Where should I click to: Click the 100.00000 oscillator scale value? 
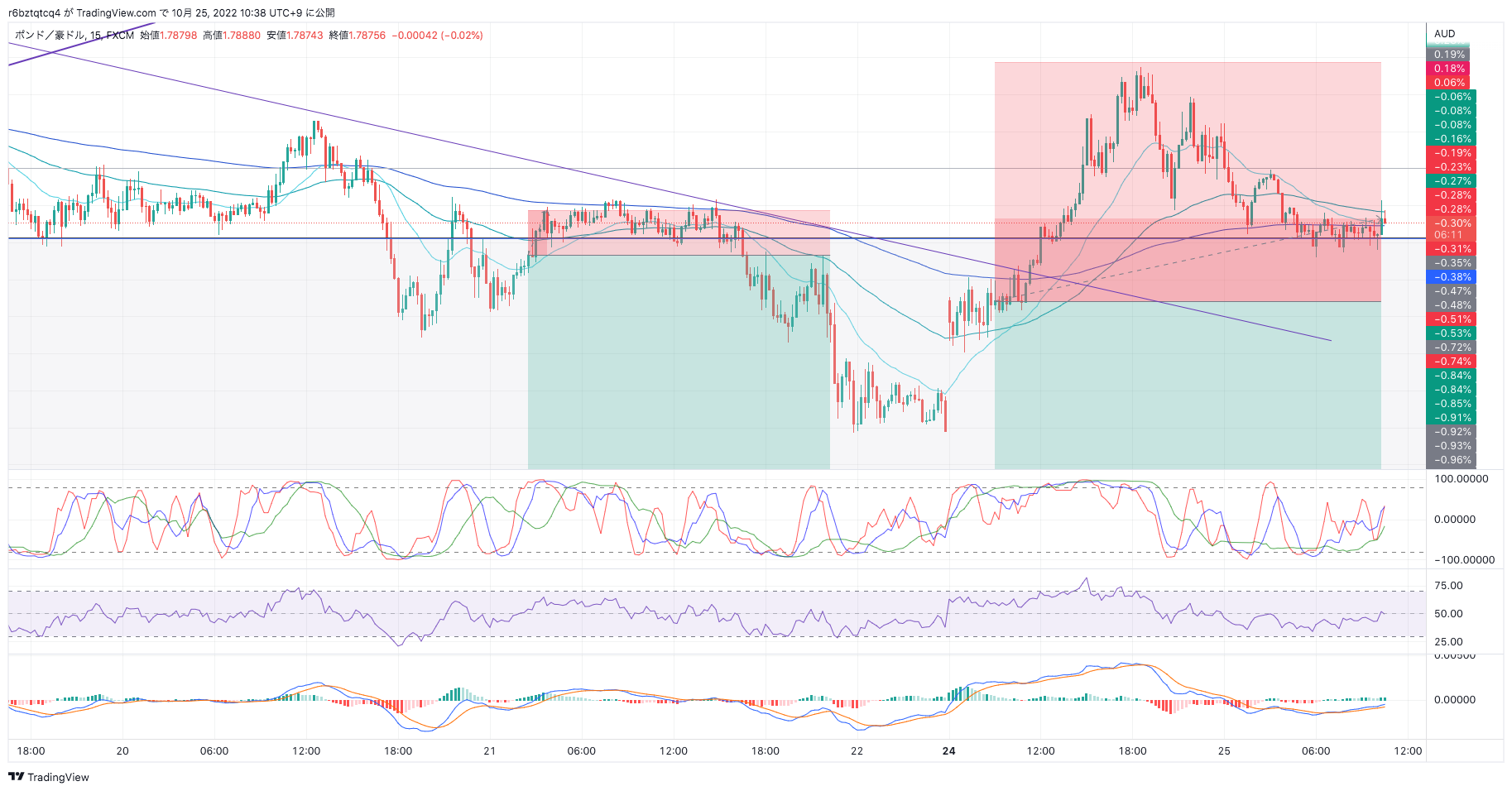[1462, 479]
